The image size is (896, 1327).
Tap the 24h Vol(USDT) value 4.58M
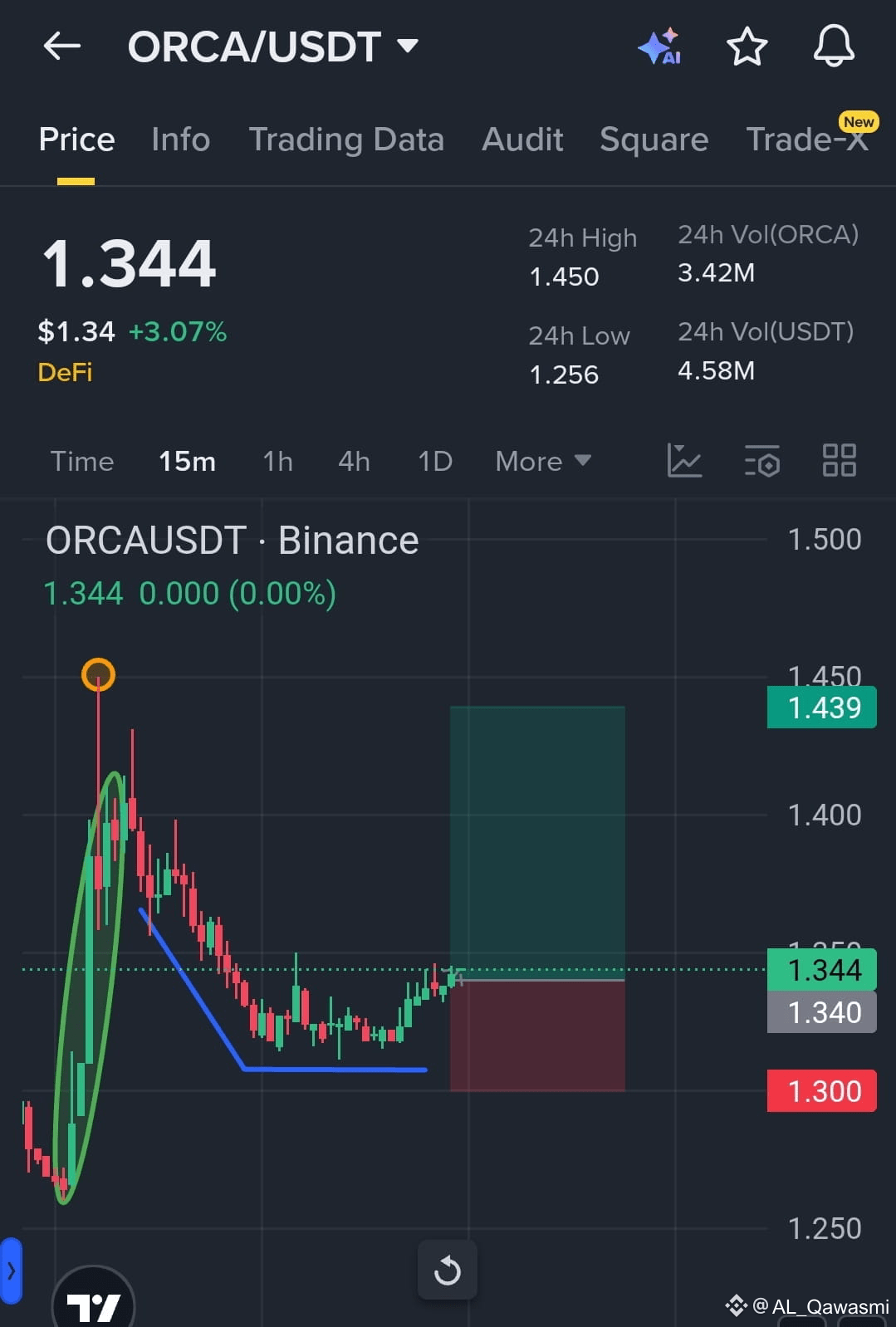click(716, 370)
